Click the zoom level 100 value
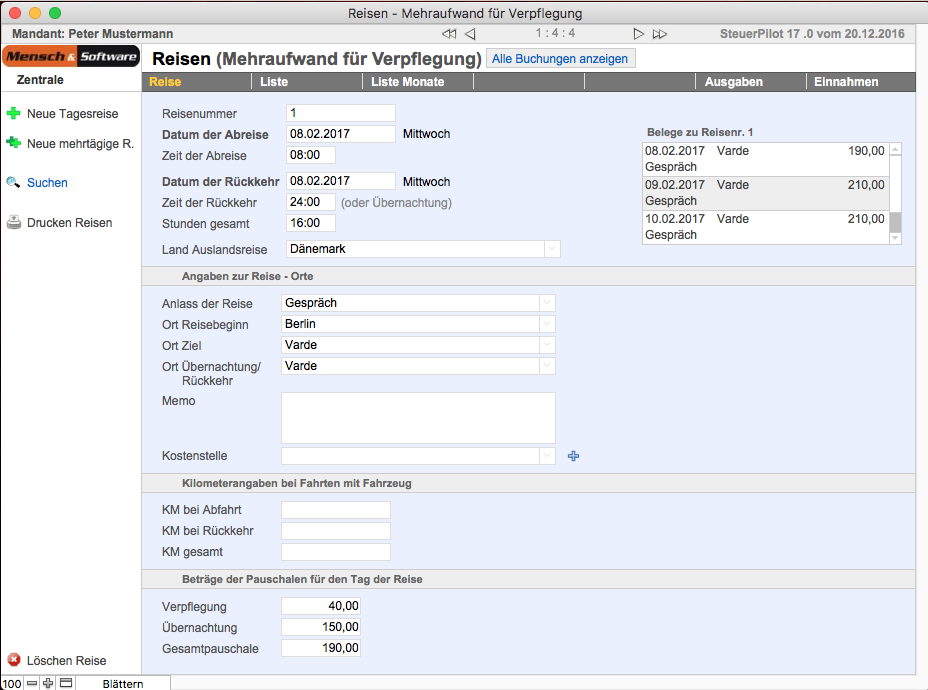The height and width of the screenshot is (690, 928). (12, 683)
